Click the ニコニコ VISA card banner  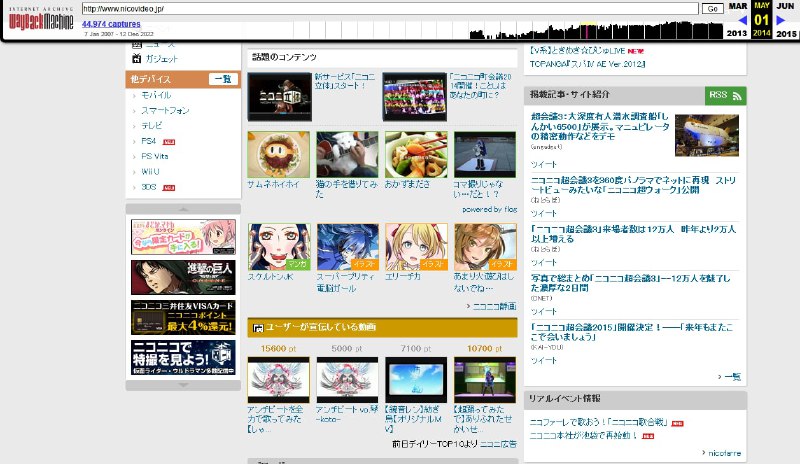pos(183,318)
